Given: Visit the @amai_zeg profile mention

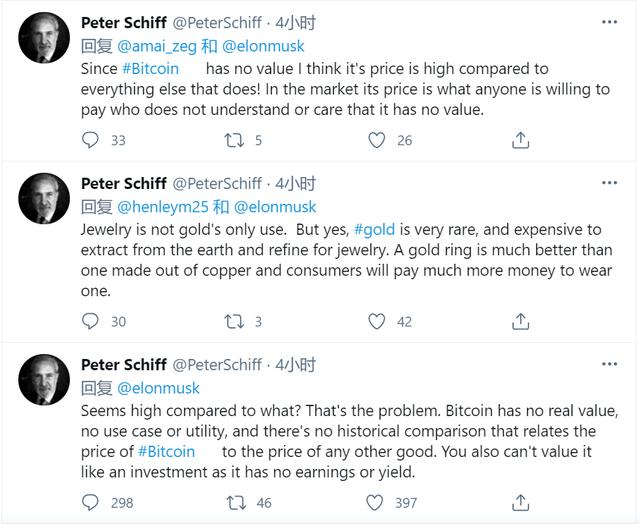Looking at the screenshot, I should click(x=161, y=45).
